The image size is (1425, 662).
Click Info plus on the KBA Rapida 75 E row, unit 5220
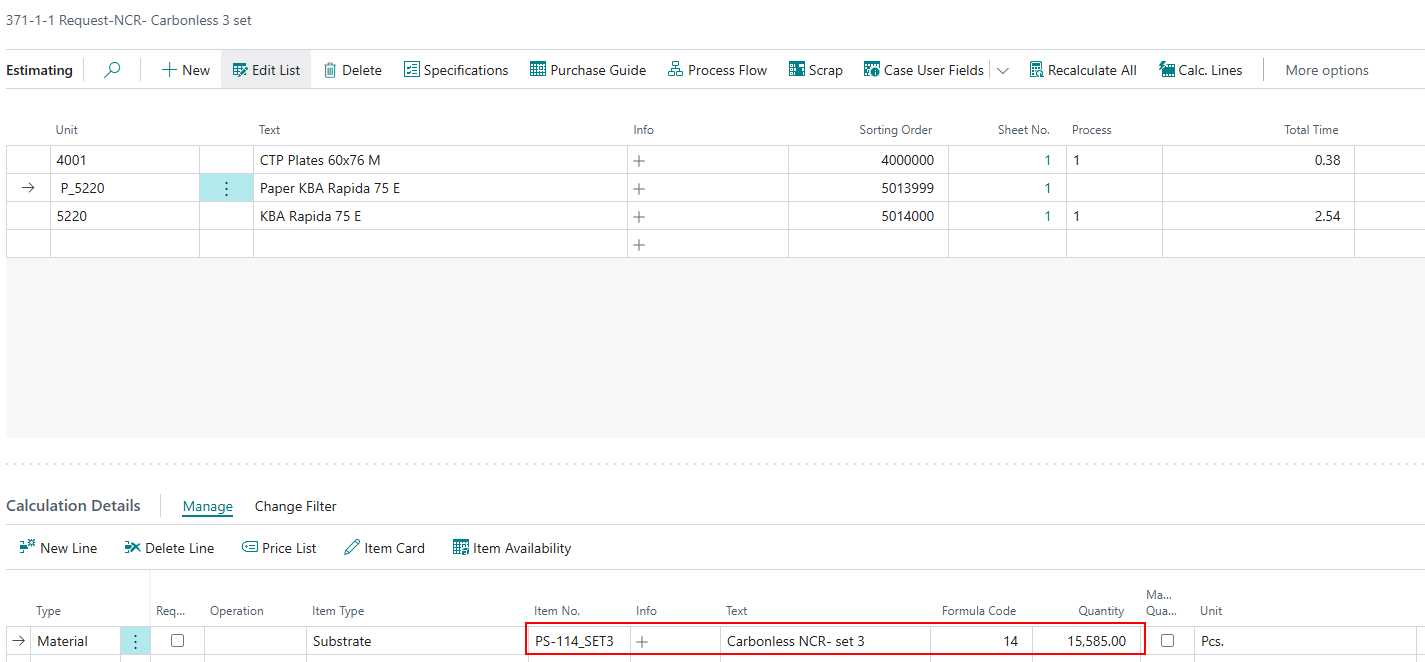click(x=640, y=216)
